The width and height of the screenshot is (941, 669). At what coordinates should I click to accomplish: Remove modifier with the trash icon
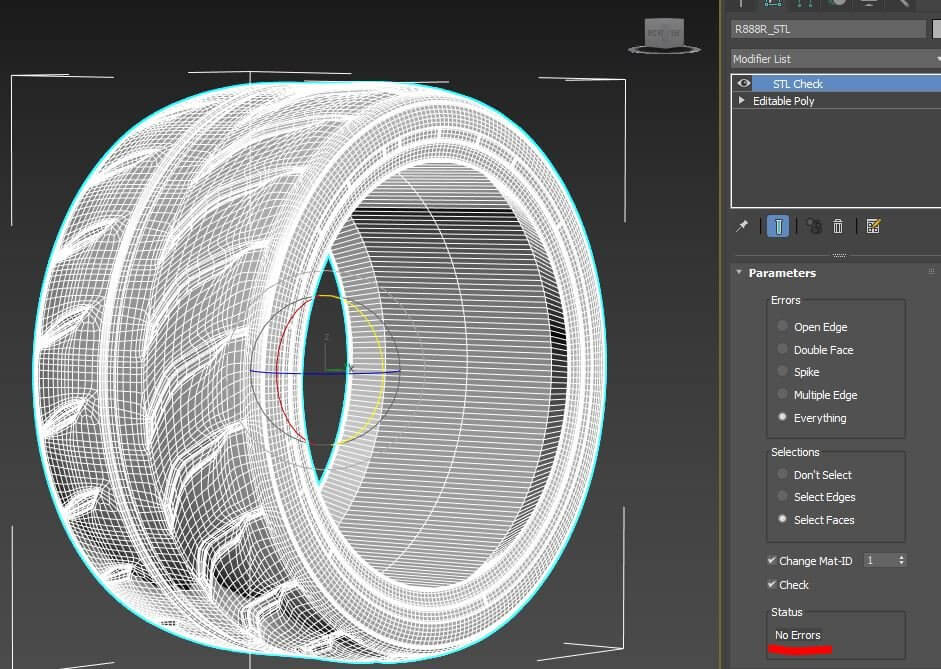[838, 226]
